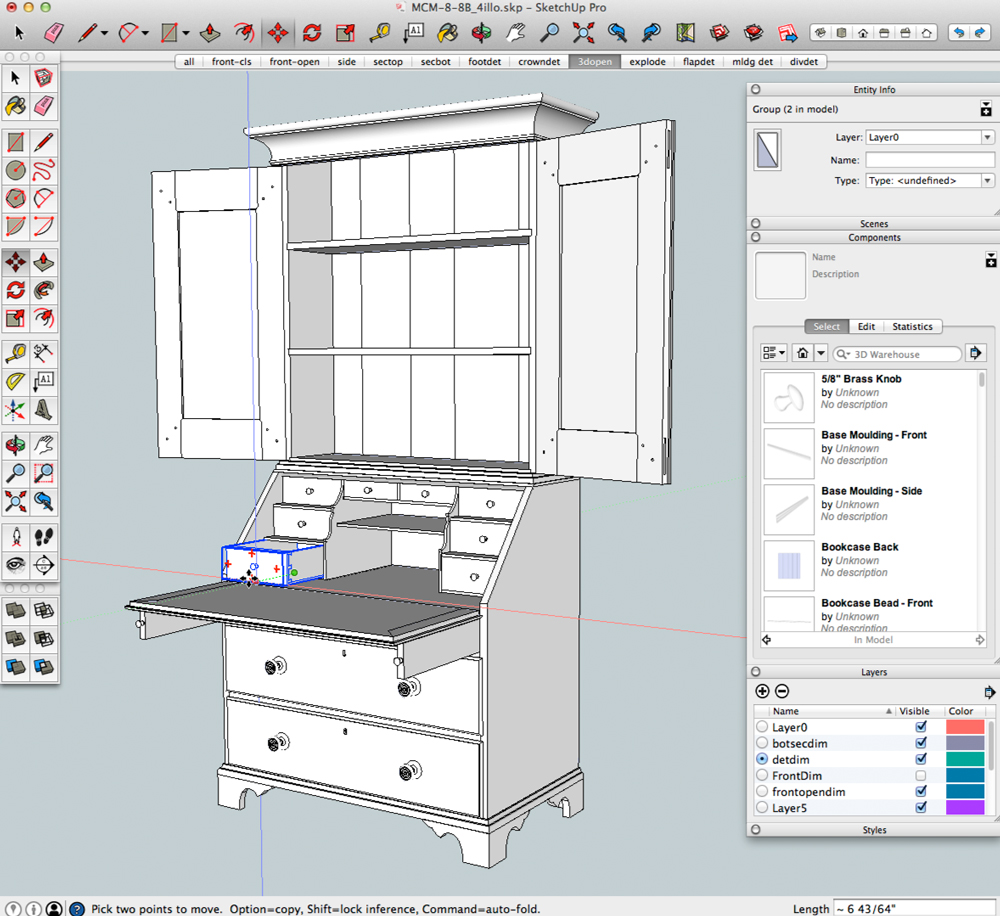
Task: Select the Walk tool footprints icon
Action: point(43,537)
